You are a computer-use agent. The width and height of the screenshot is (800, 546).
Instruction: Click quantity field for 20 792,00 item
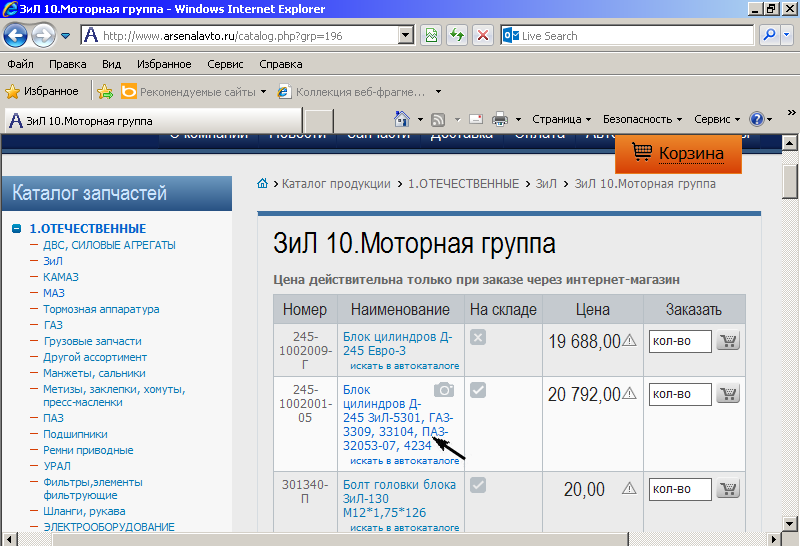coord(680,394)
